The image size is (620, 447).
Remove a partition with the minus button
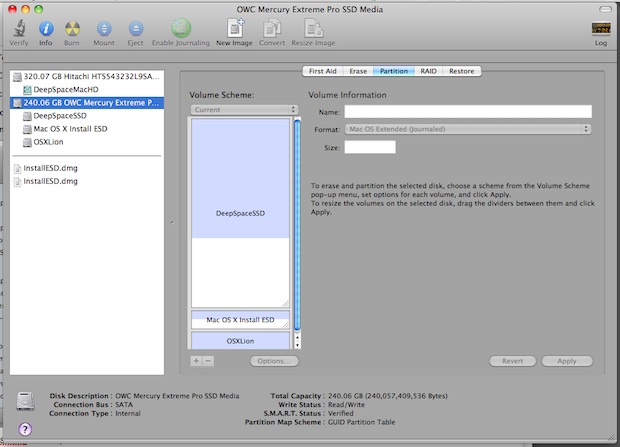[208, 361]
